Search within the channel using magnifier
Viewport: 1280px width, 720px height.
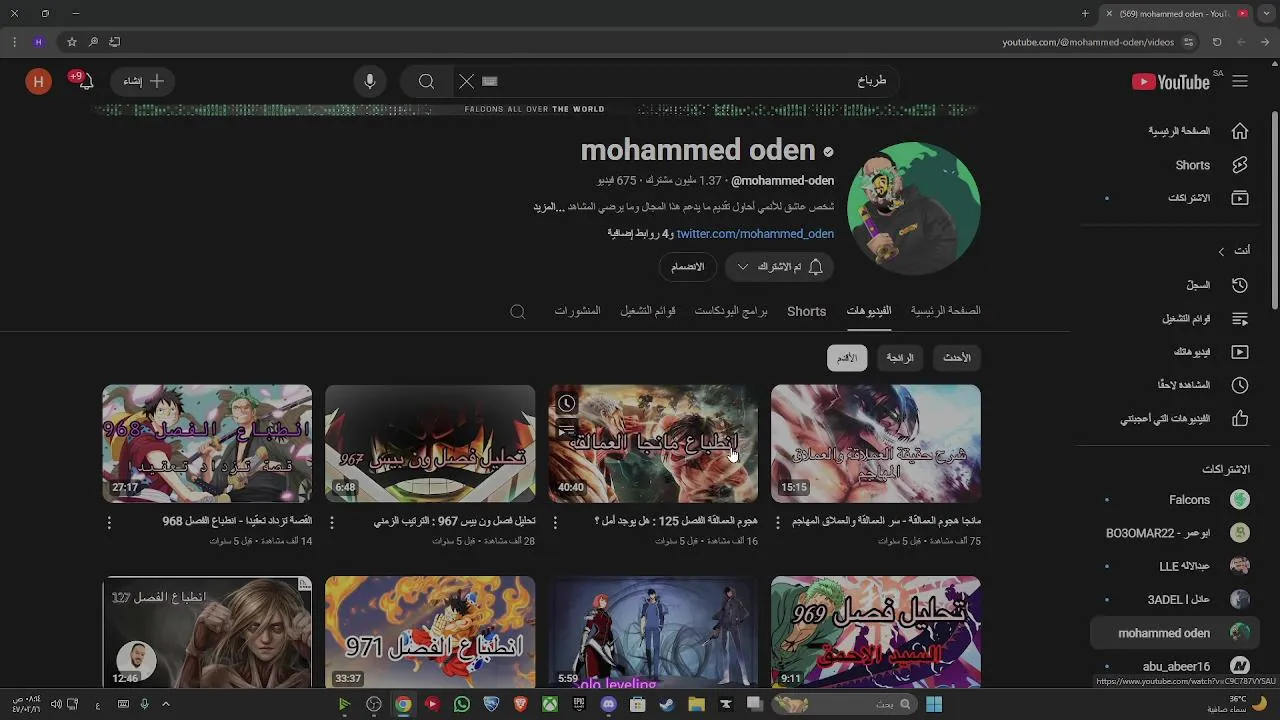point(518,312)
